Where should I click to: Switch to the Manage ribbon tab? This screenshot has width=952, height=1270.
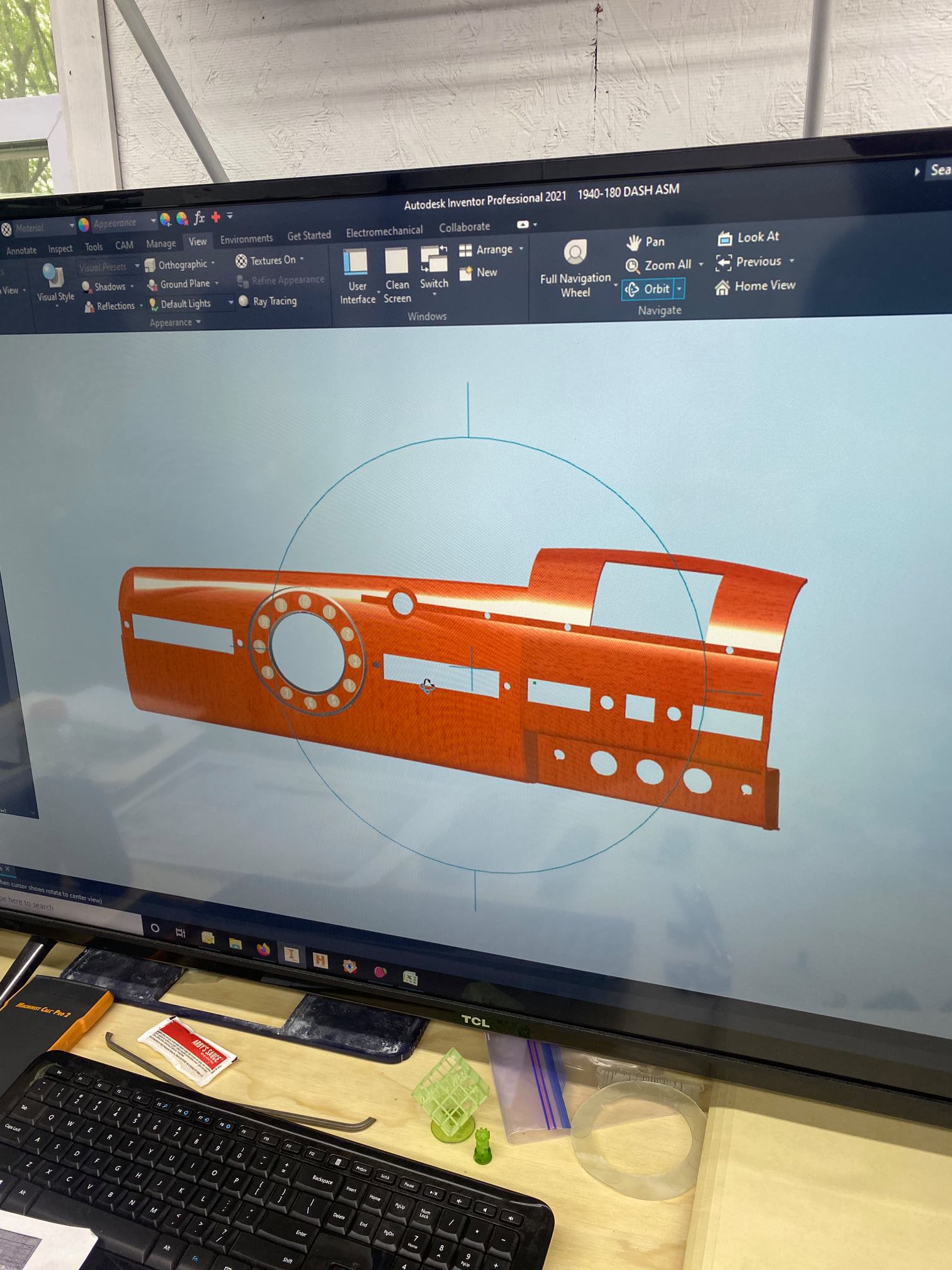pos(161,244)
